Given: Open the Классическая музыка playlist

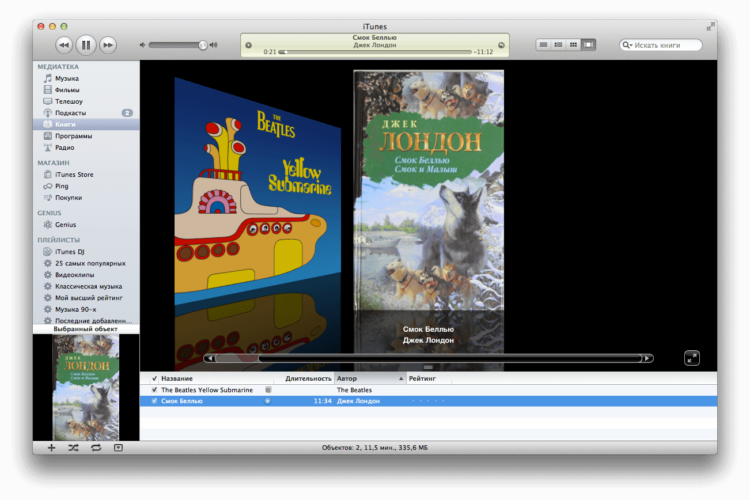Looking at the screenshot, I should [86, 286].
